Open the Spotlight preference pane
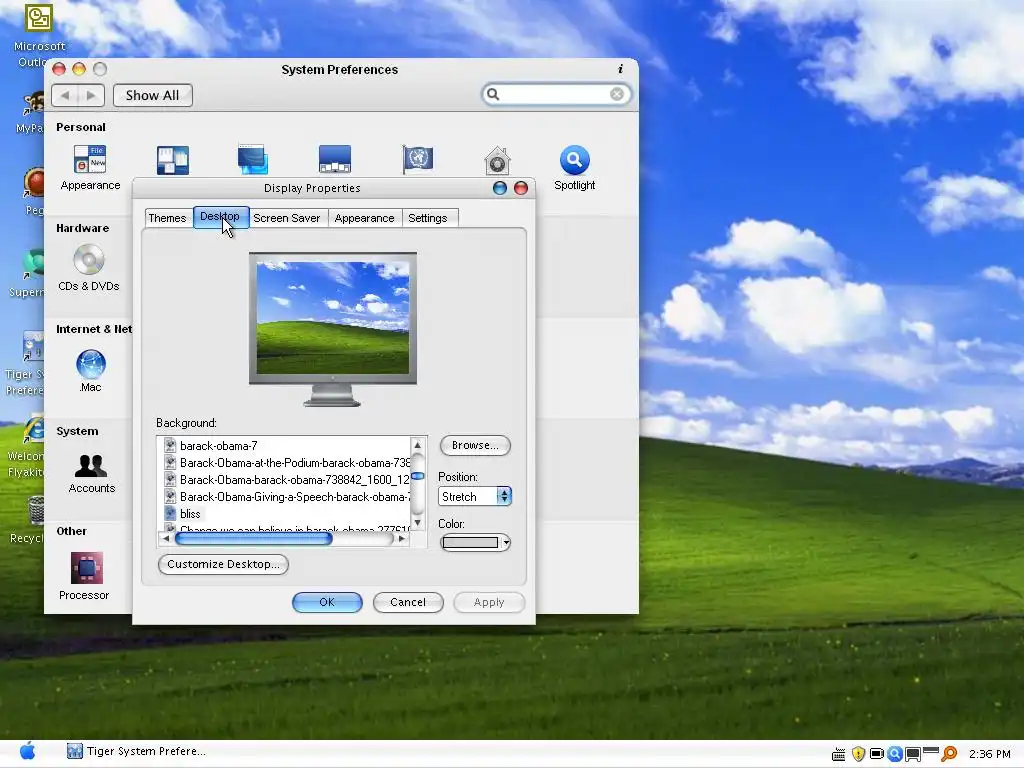This screenshot has width=1024, height=768. click(575, 167)
